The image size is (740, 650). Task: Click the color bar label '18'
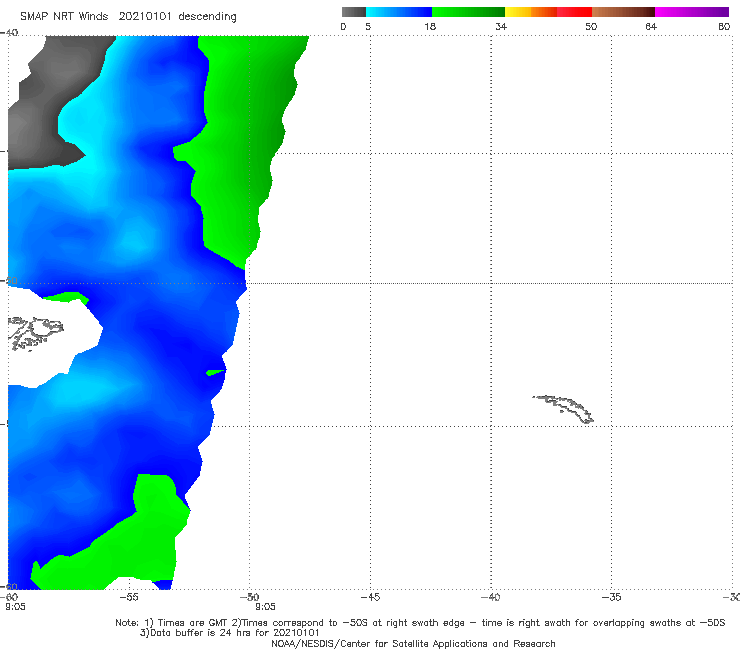(x=430, y=26)
